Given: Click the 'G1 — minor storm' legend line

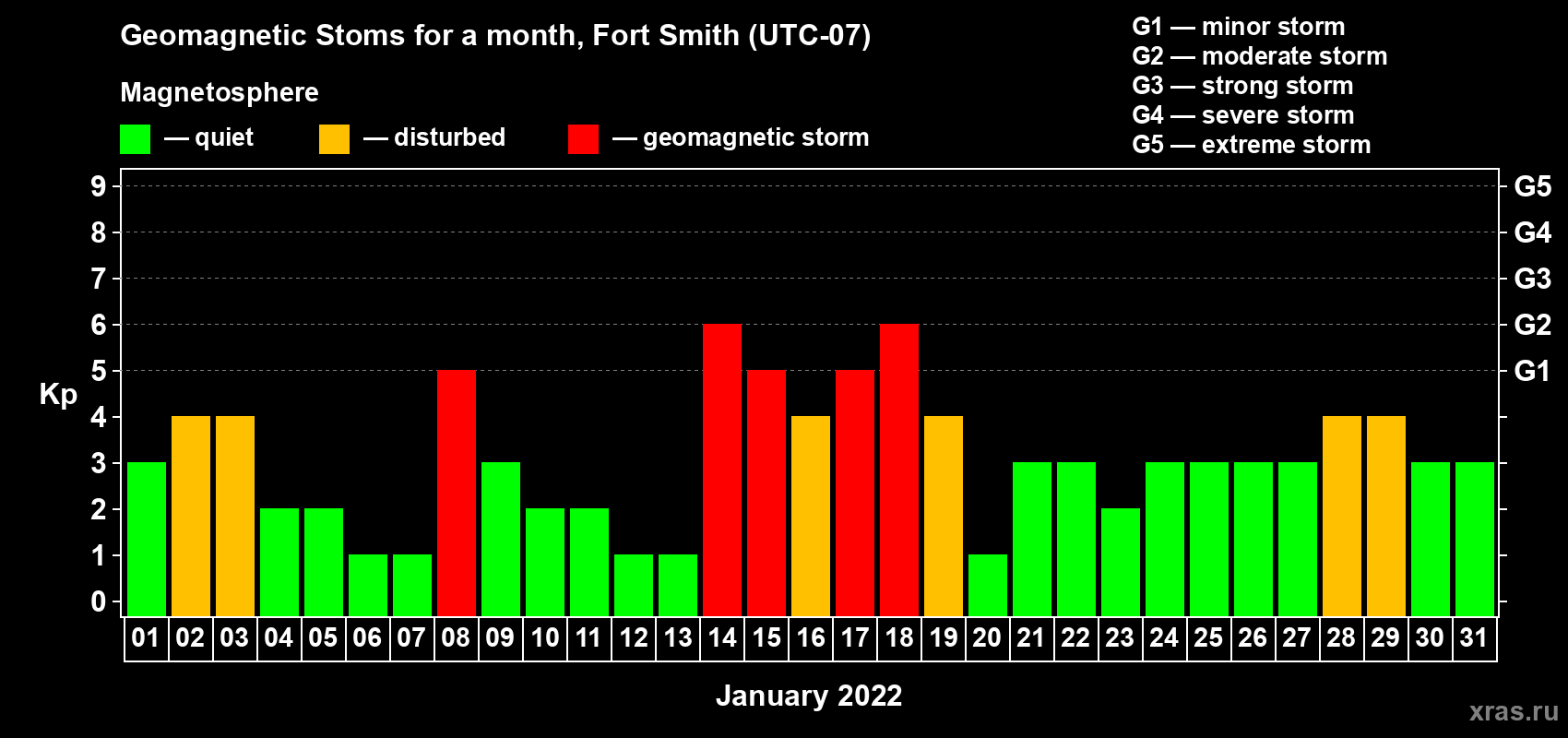Looking at the screenshot, I should (x=1239, y=27).
